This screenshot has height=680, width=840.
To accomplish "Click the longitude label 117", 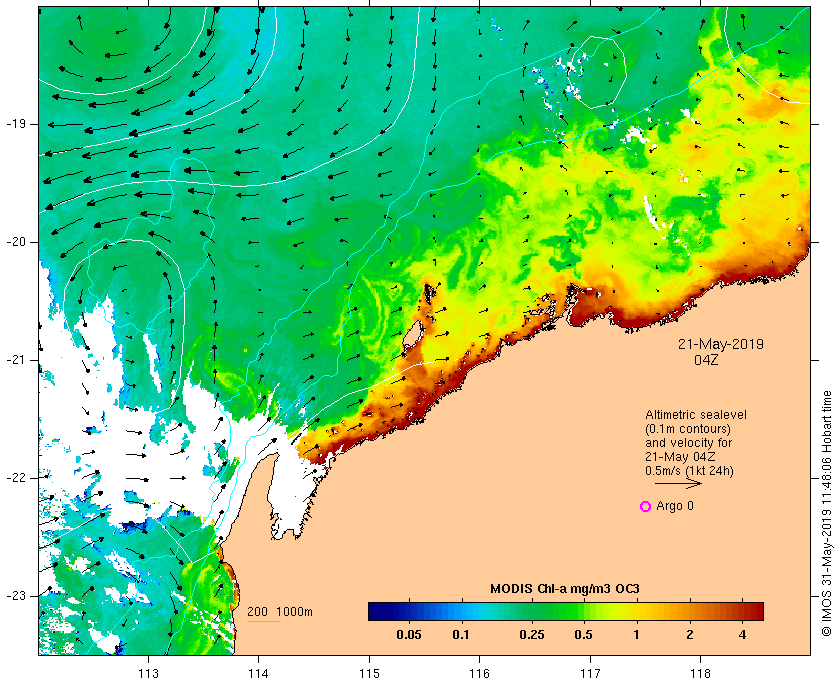I will pos(590,673).
